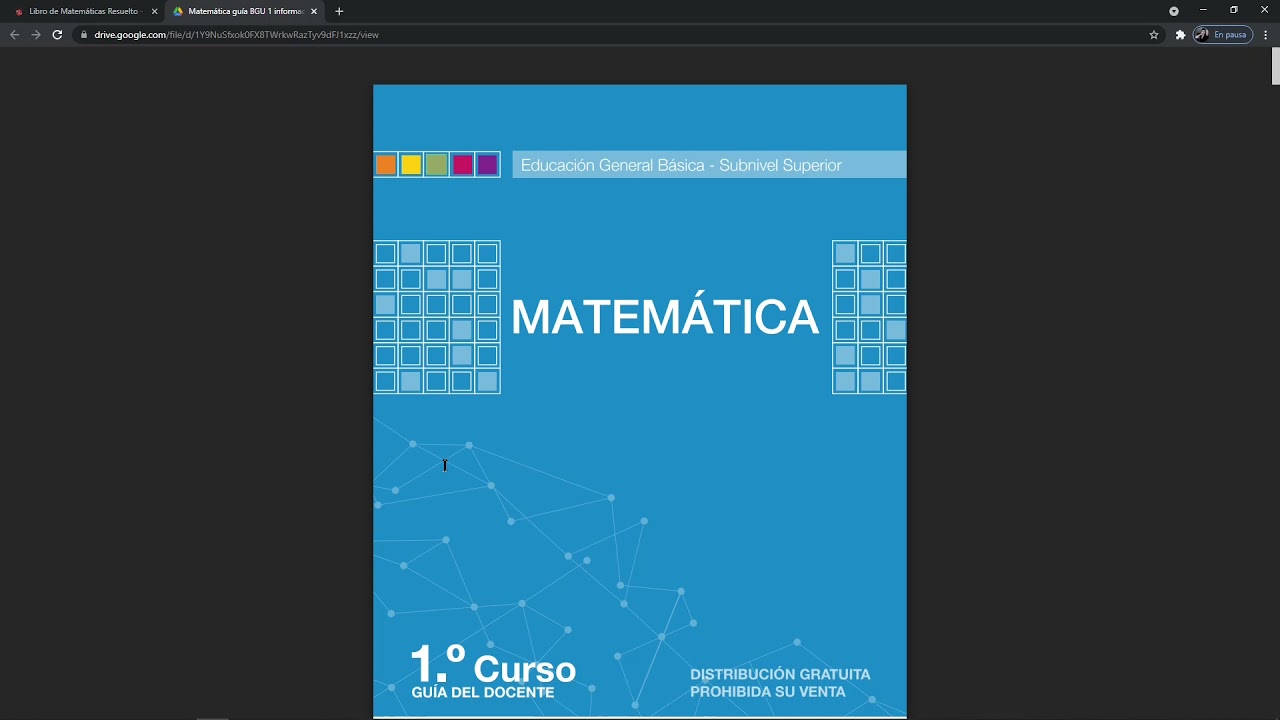Click the MATEMÁTICA title on the cover
The image size is (1280, 720).
click(665, 317)
